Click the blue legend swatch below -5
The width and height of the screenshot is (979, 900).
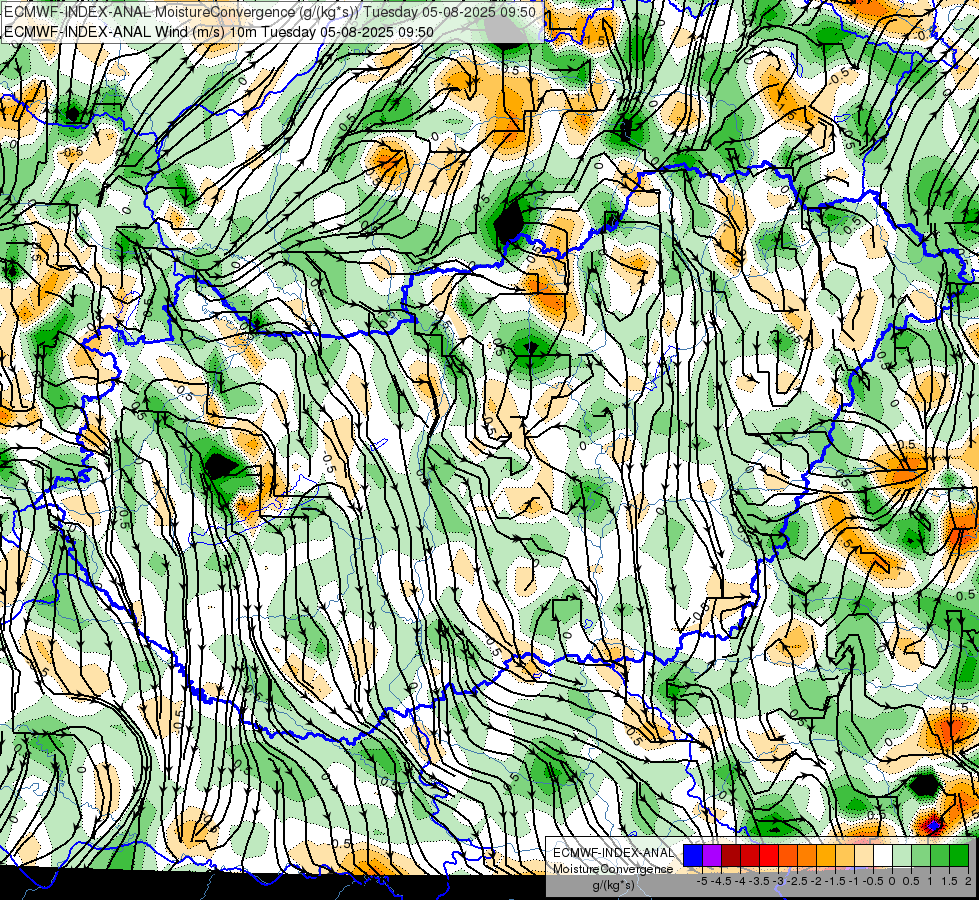[x=693, y=855]
